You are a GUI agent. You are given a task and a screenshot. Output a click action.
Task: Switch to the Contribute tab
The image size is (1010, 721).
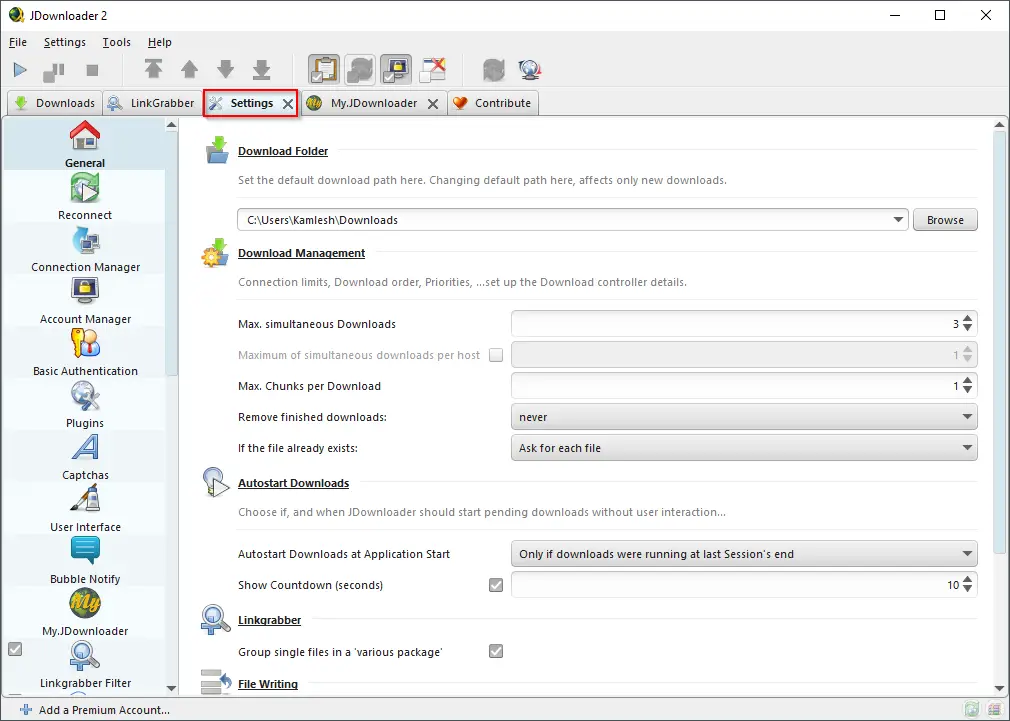(x=493, y=103)
